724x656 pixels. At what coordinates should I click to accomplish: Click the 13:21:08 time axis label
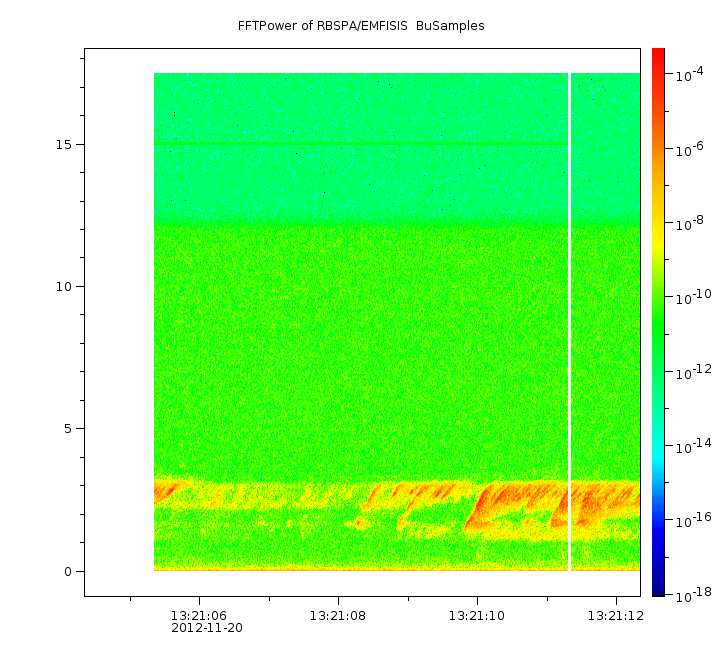point(338,616)
